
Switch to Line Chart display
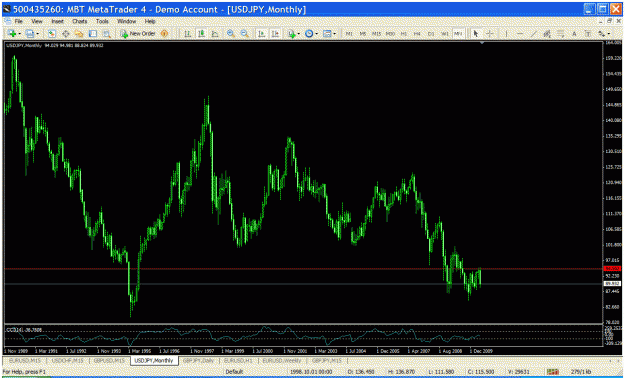[215, 34]
